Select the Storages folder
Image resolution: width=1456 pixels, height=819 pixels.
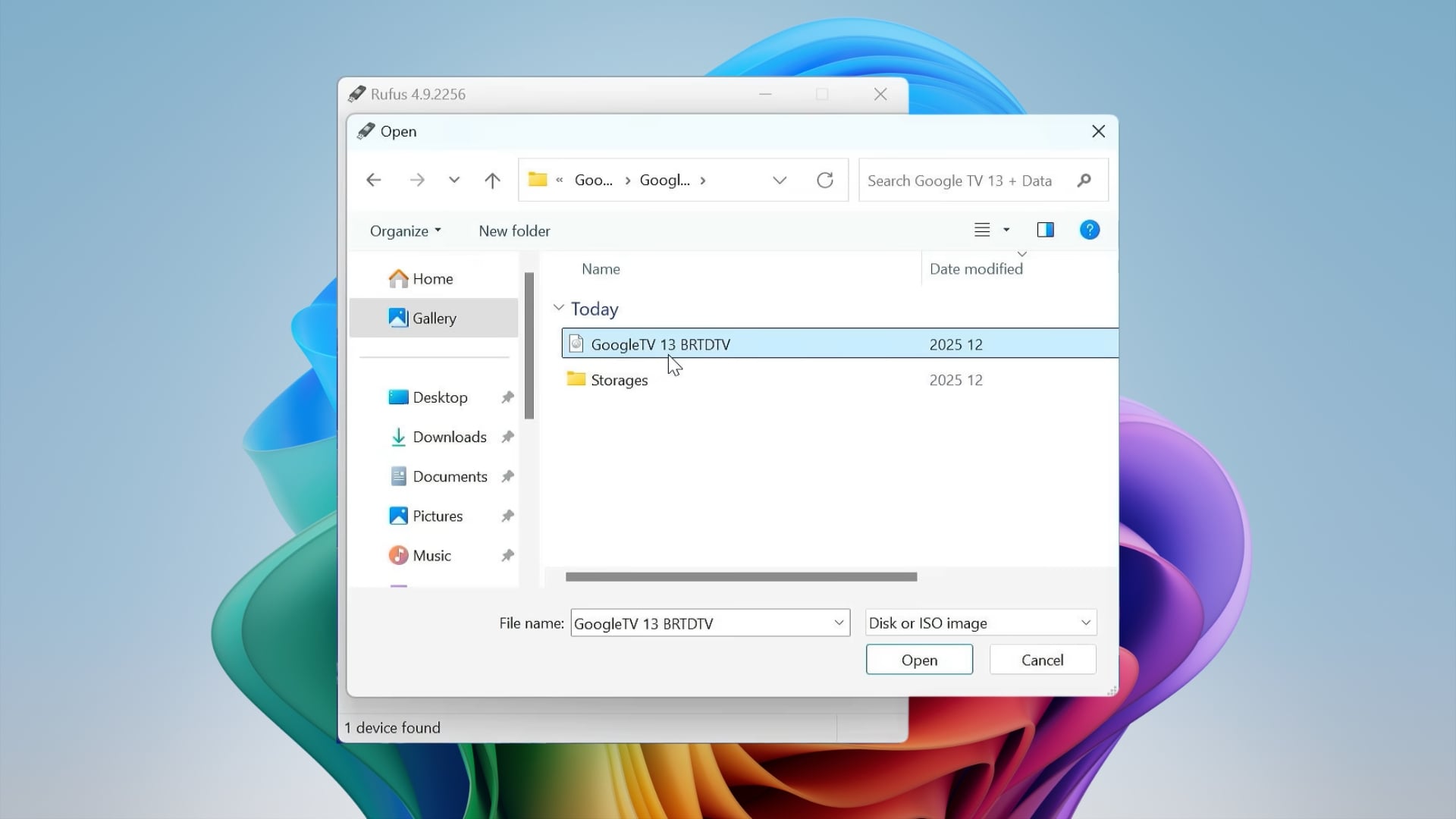[619, 380]
